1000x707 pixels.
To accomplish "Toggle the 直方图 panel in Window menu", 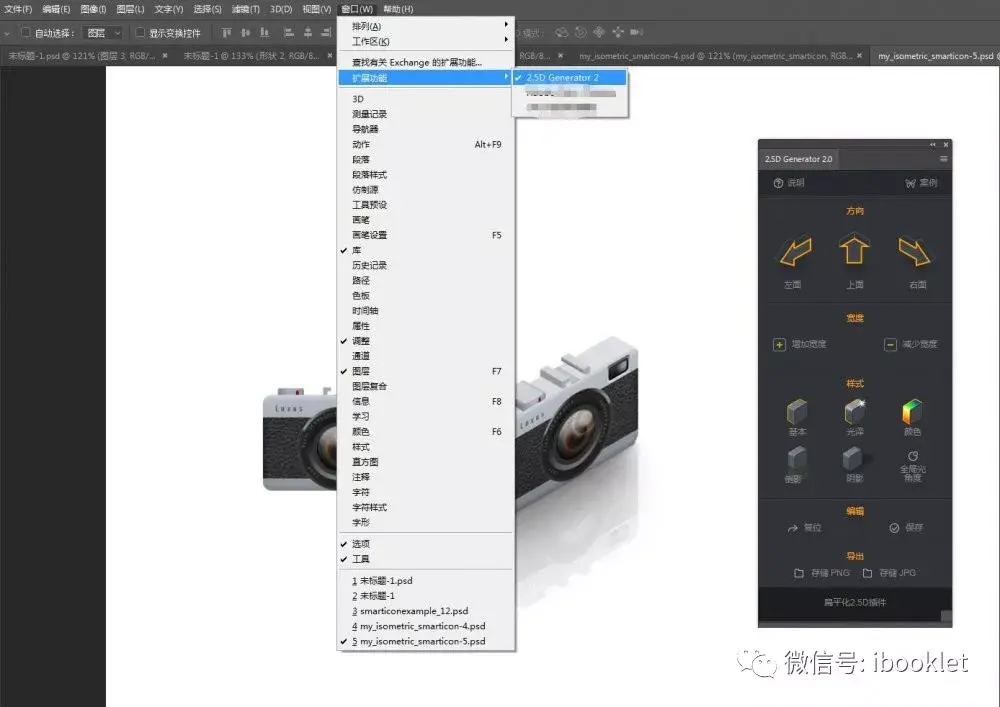I will coord(363,462).
